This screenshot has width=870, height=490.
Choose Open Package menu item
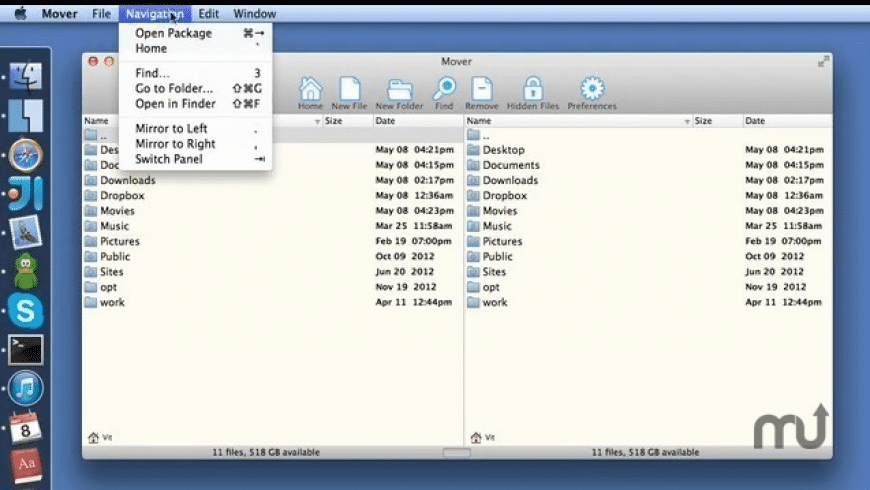(x=195, y=33)
